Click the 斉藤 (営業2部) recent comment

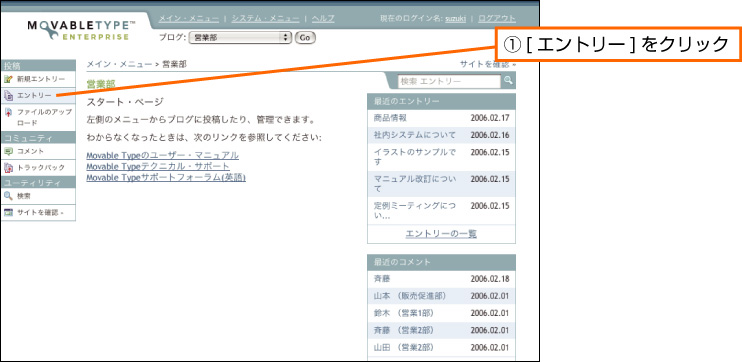click(404, 330)
